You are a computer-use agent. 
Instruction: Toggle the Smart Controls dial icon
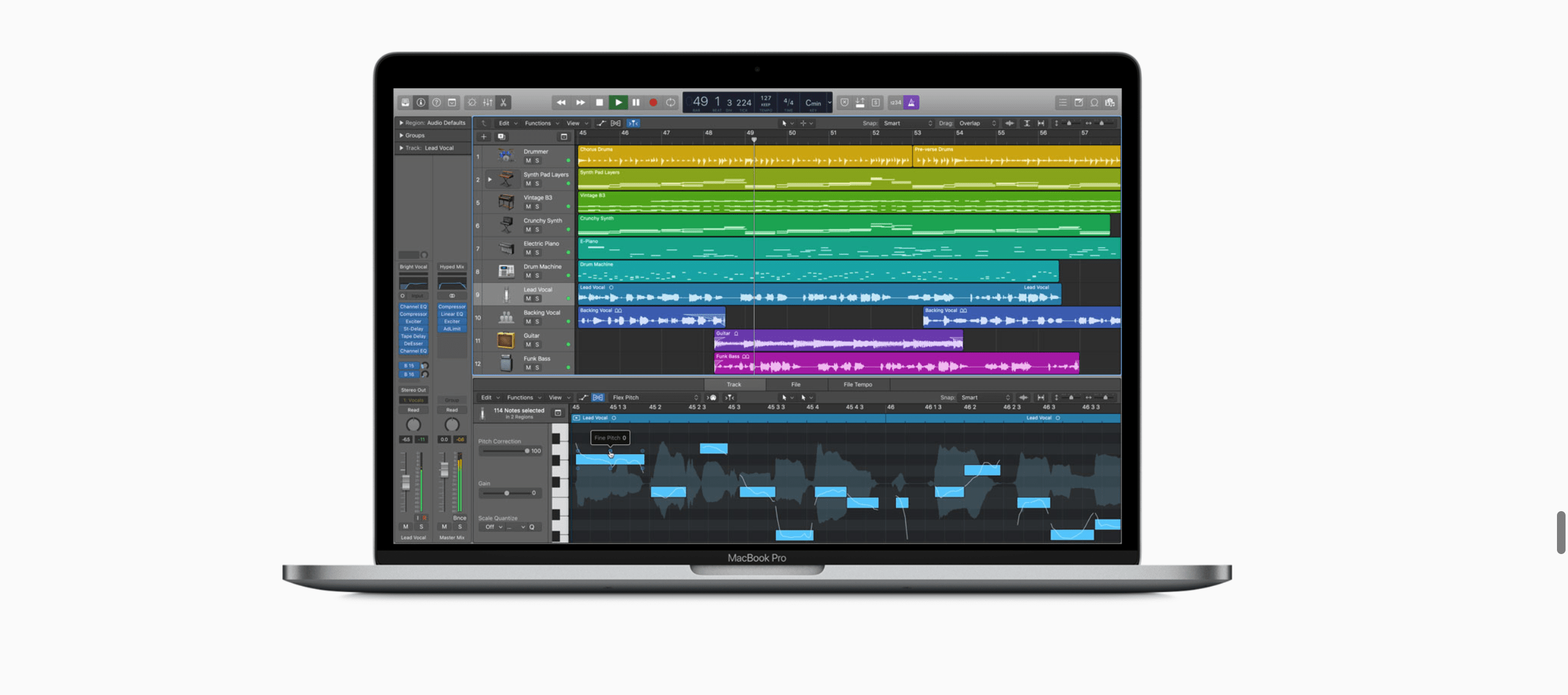coord(472,102)
